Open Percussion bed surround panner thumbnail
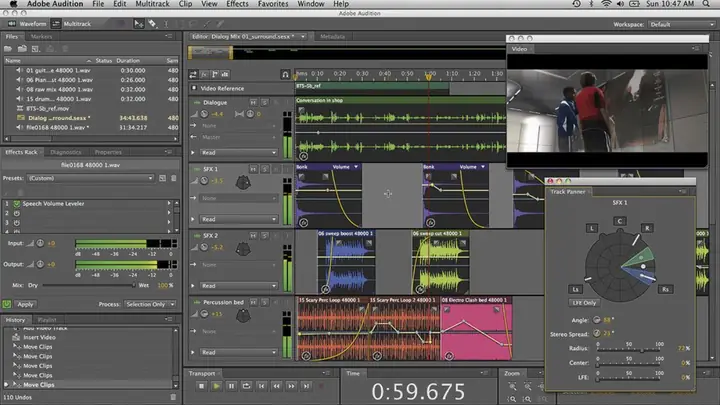720x405 pixels. click(243, 316)
